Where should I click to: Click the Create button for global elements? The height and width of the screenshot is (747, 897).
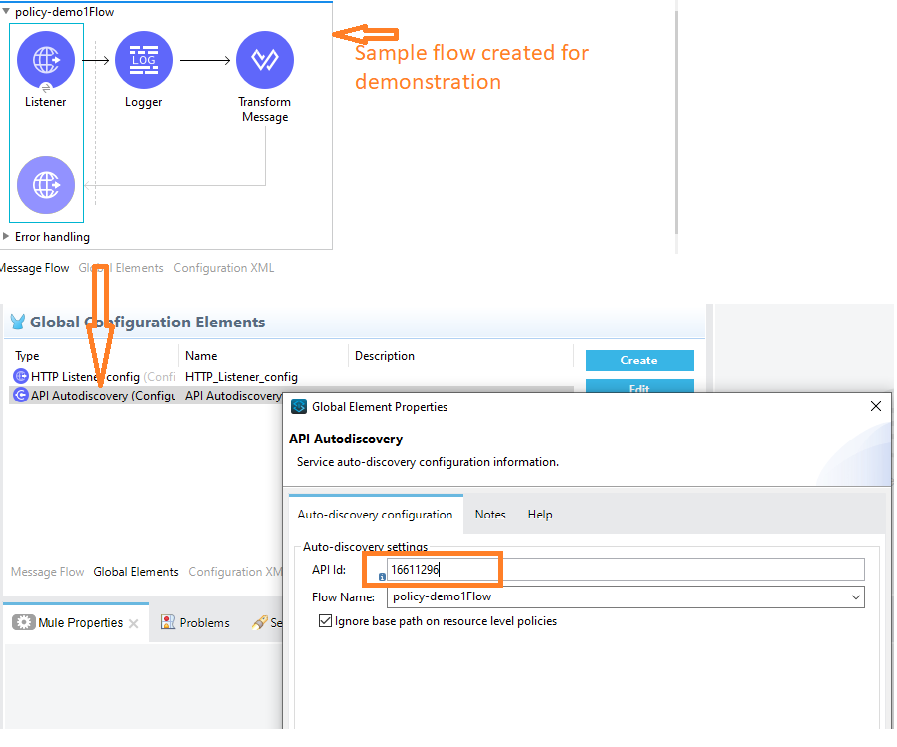click(640, 360)
